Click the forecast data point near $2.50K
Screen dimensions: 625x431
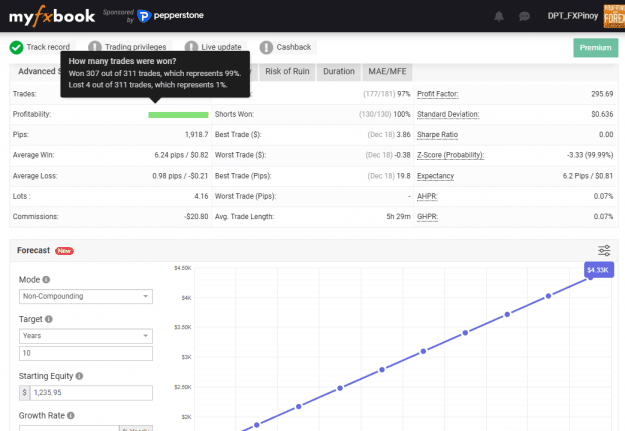tap(340, 388)
